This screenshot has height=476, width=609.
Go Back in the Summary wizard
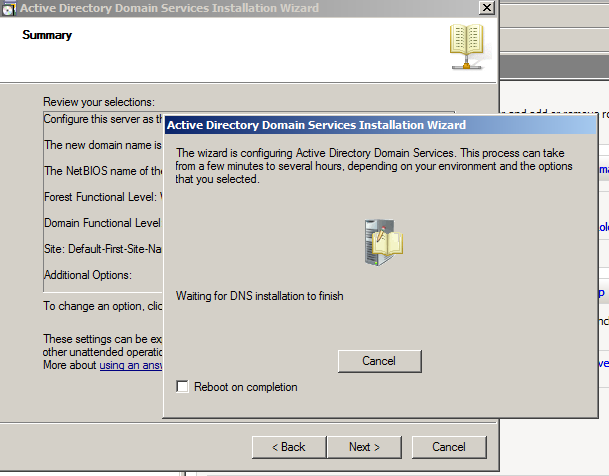(x=289, y=447)
